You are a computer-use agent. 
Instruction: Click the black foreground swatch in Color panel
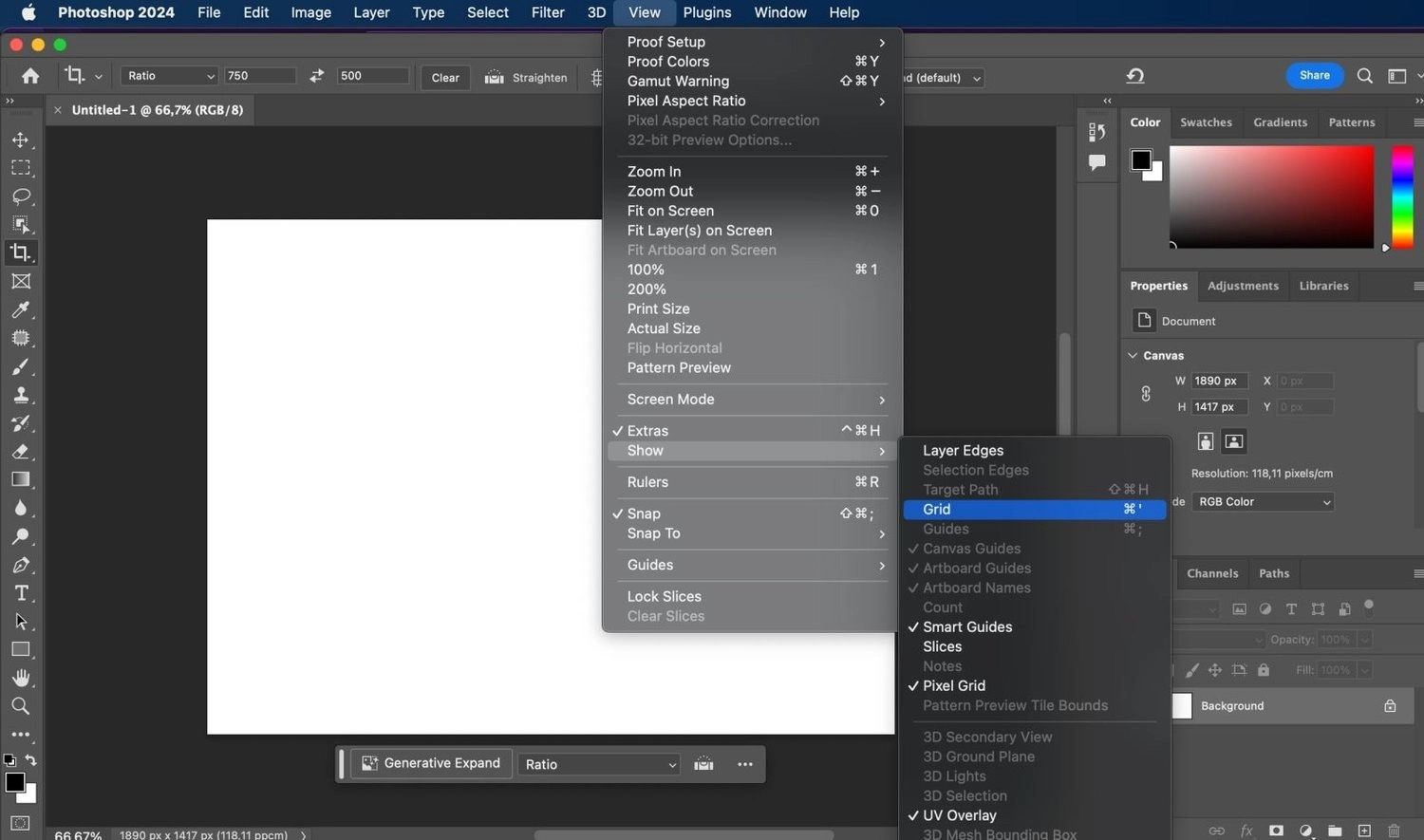pos(1141,159)
